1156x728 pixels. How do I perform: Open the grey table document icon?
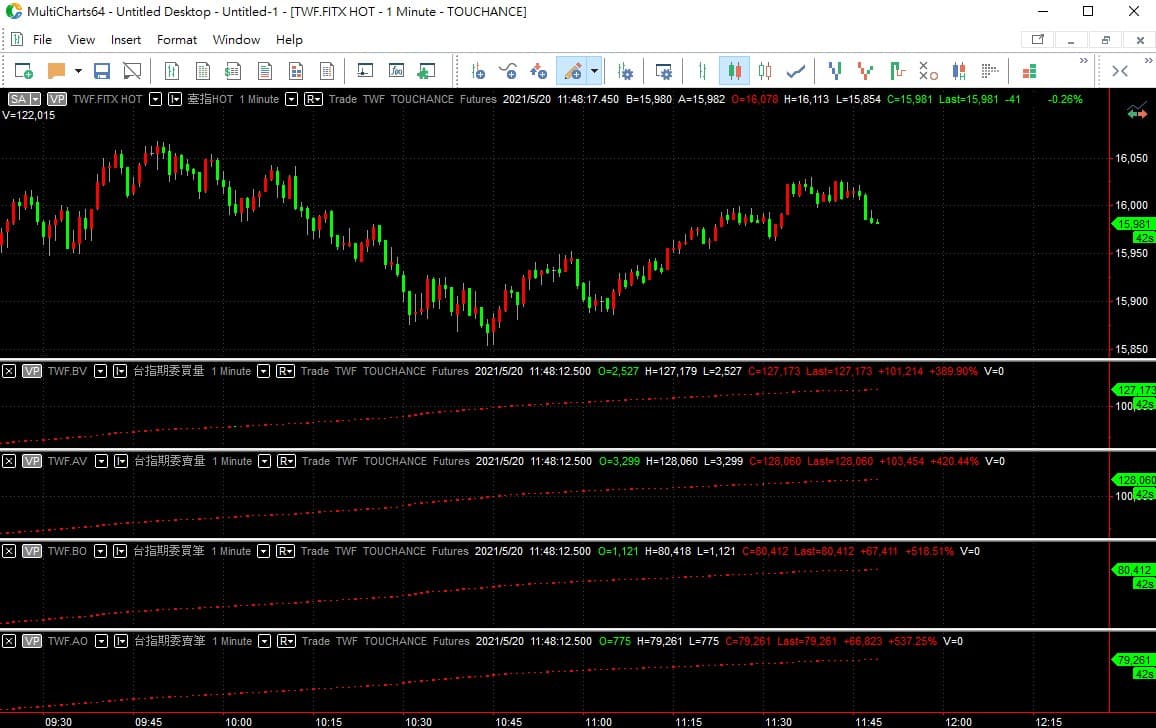click(x=327, y=71)
